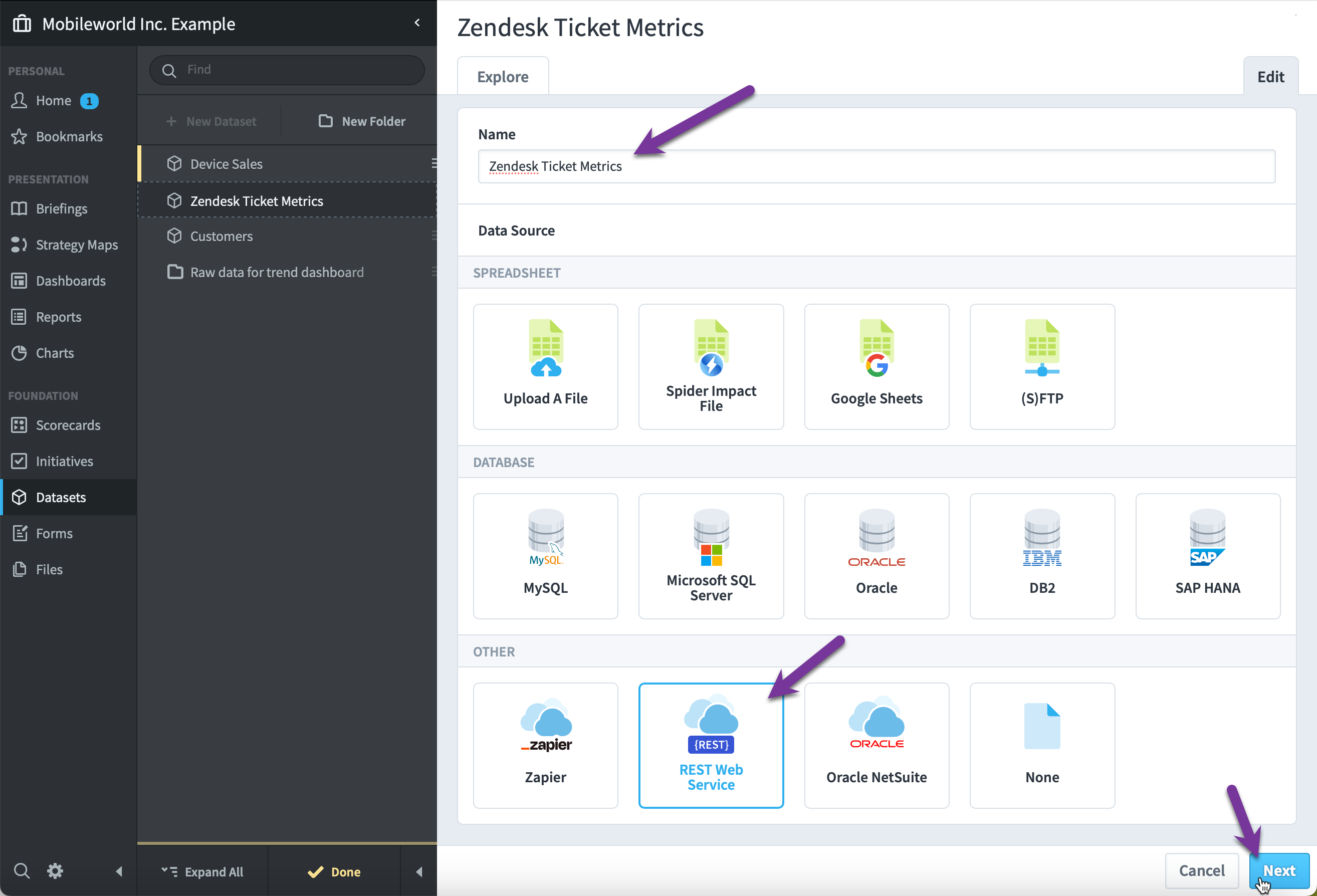Select Customers dataset in tree
Viewport: 1317px width, 896px height.
tap(287, 237)
